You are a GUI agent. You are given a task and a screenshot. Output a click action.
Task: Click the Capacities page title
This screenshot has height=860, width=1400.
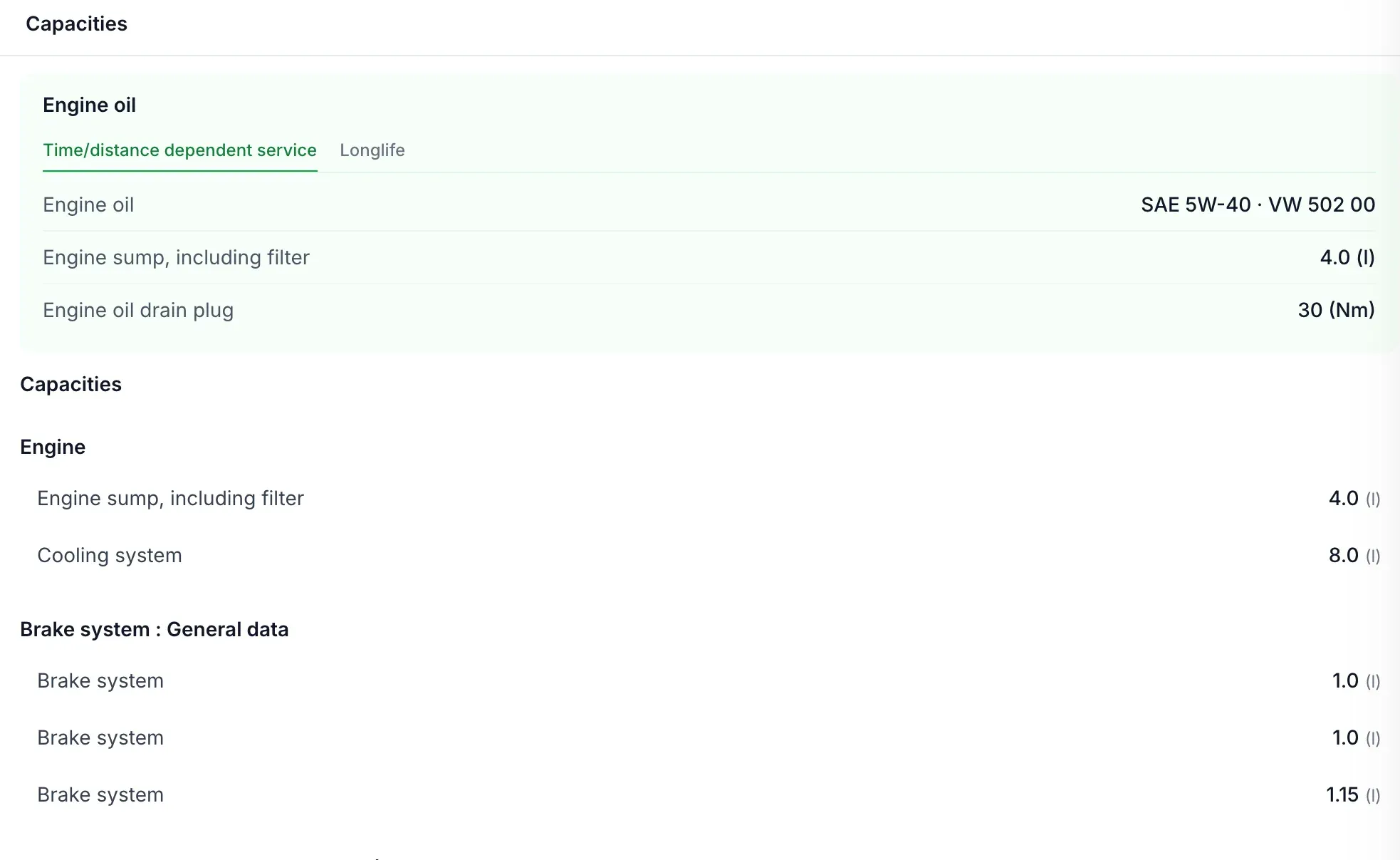[x=76, y=24]
